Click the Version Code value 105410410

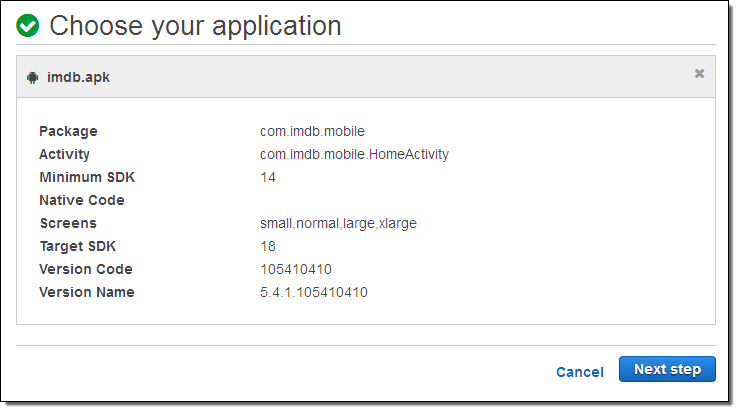coord(296,269)
